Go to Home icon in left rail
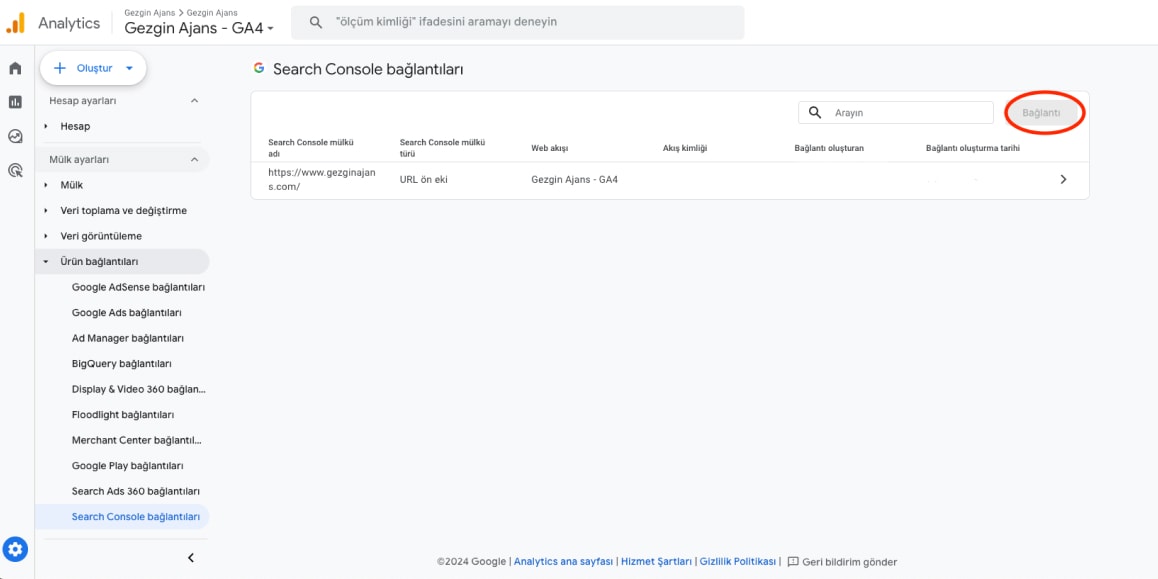The height and width of the screenshot is (579, 1158). tap(16, 69)
